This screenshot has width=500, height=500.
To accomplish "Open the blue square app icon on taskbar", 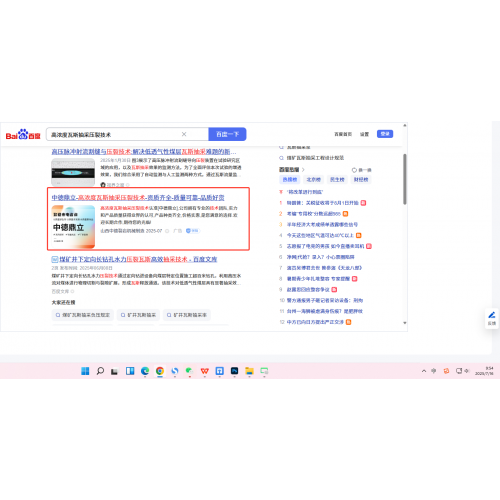I will pyautogui.click(x=219, y=371).
